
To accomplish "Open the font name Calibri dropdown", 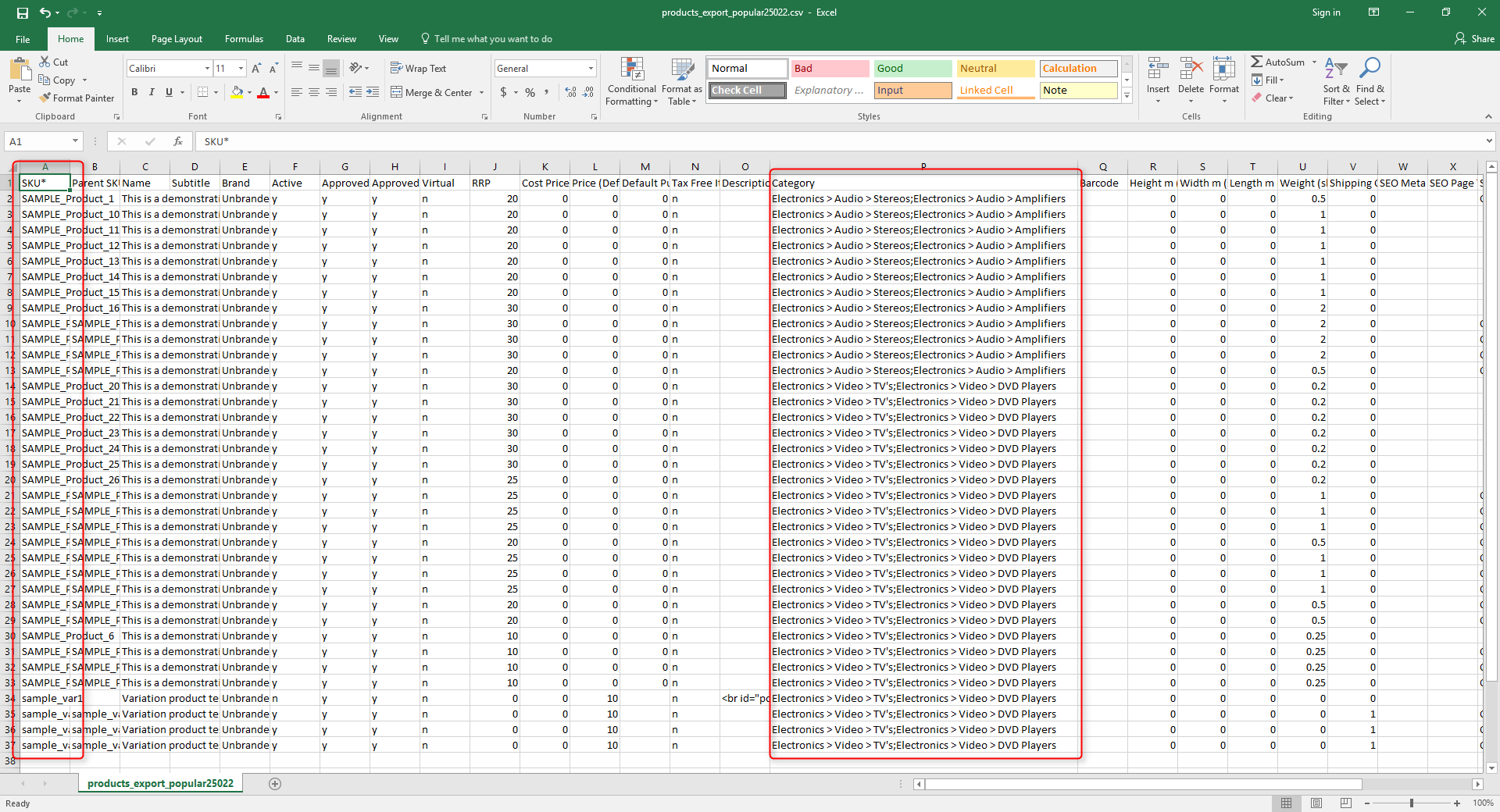I will pyautogui.click(x=207, y=69).
